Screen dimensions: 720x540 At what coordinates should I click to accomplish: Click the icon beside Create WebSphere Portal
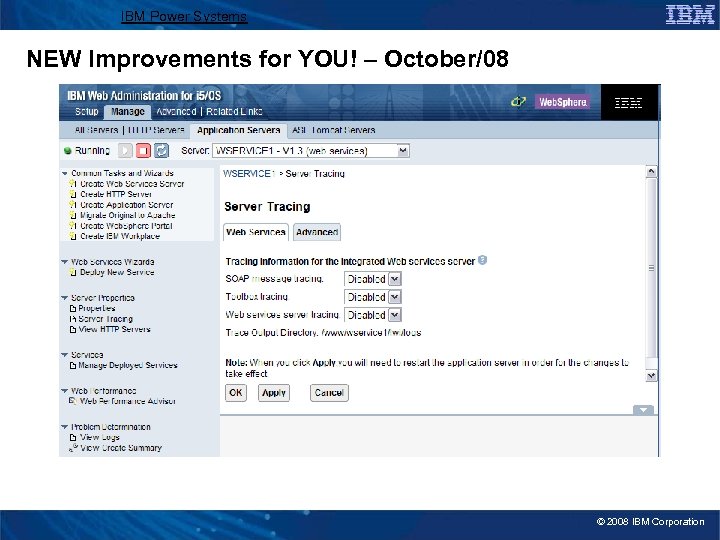pyautogui.click(x=73, y=225)
